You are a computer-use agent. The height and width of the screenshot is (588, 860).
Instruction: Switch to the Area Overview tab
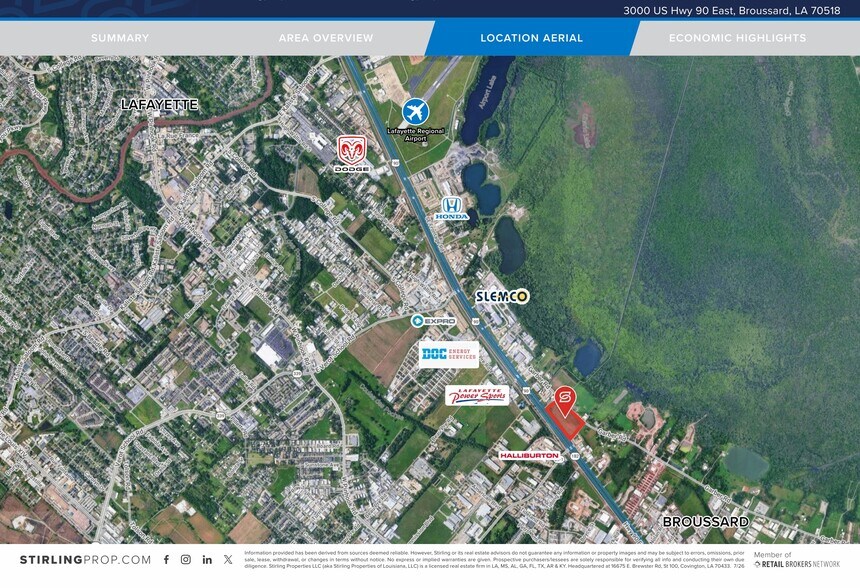[x=326, y=38]
